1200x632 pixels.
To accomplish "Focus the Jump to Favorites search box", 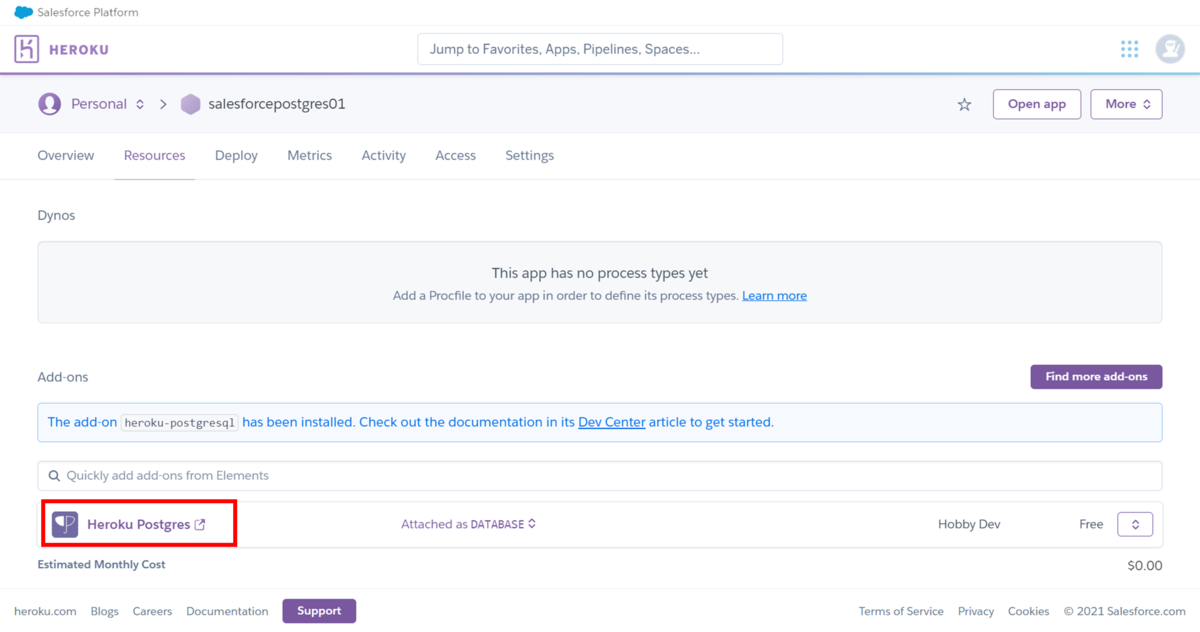I will tap(600, 49).
